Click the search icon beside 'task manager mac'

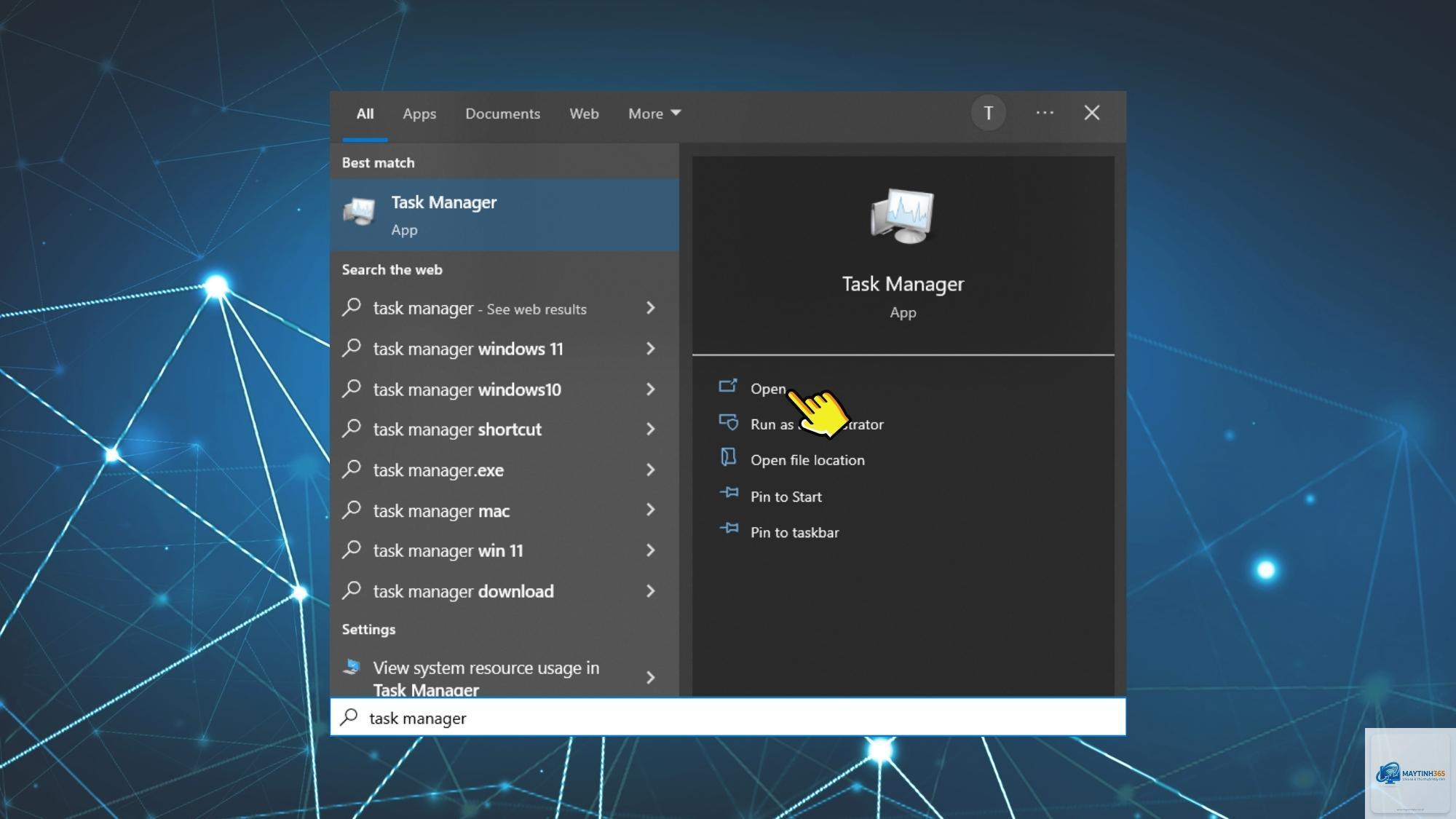point(352,510)
